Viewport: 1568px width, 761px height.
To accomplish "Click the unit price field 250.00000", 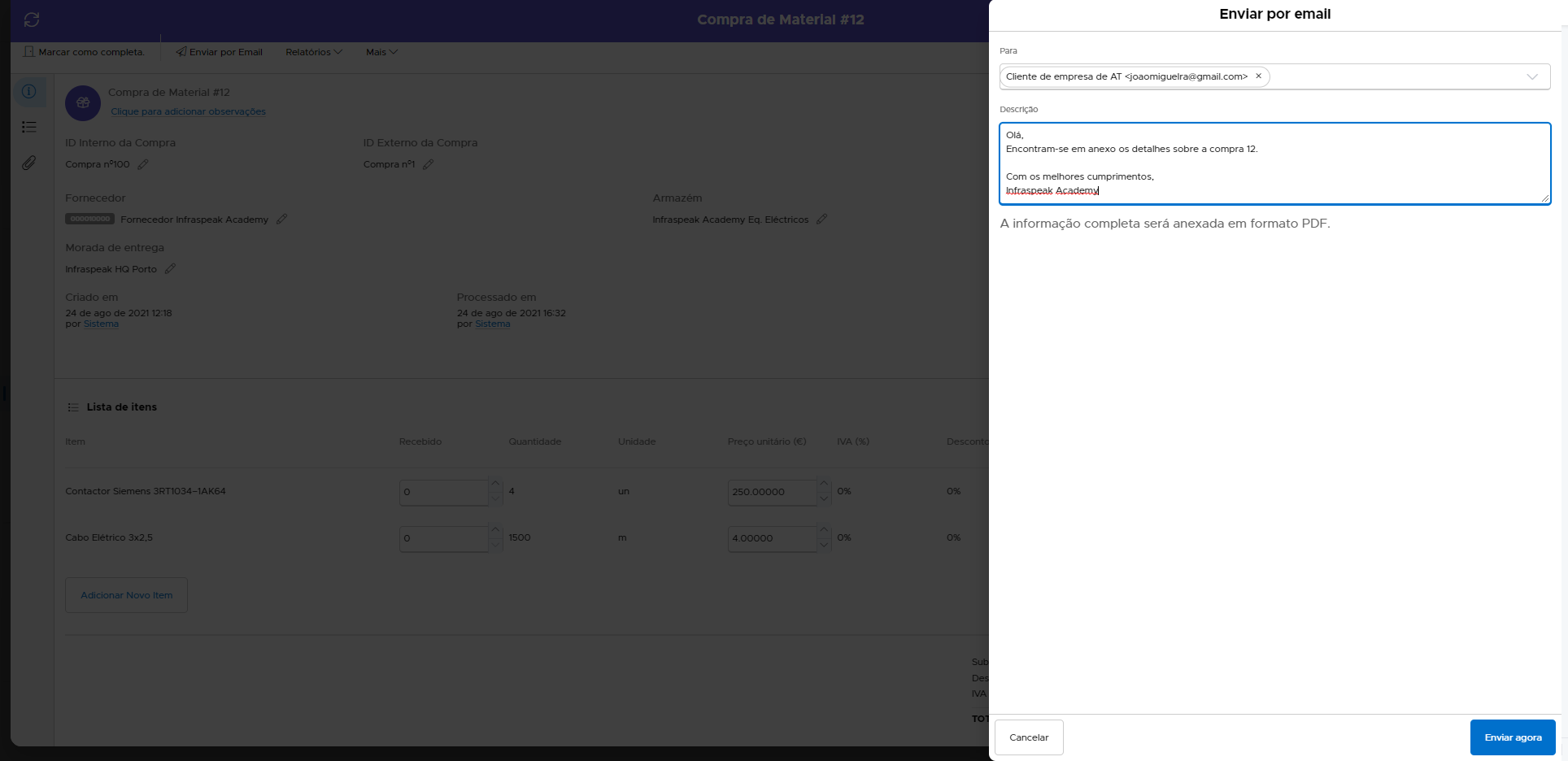I will pyautogui.click(x=773, y=492).
